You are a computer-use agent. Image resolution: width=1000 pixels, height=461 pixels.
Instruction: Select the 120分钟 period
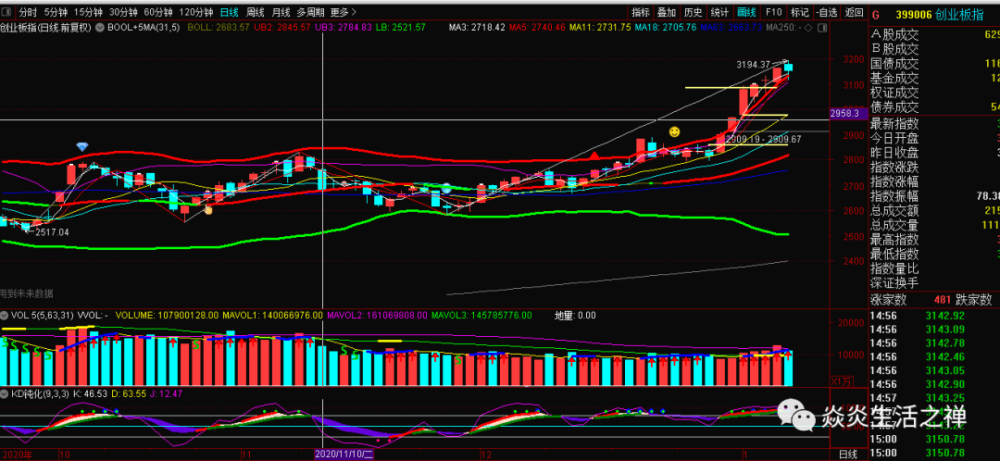[196, 13]
